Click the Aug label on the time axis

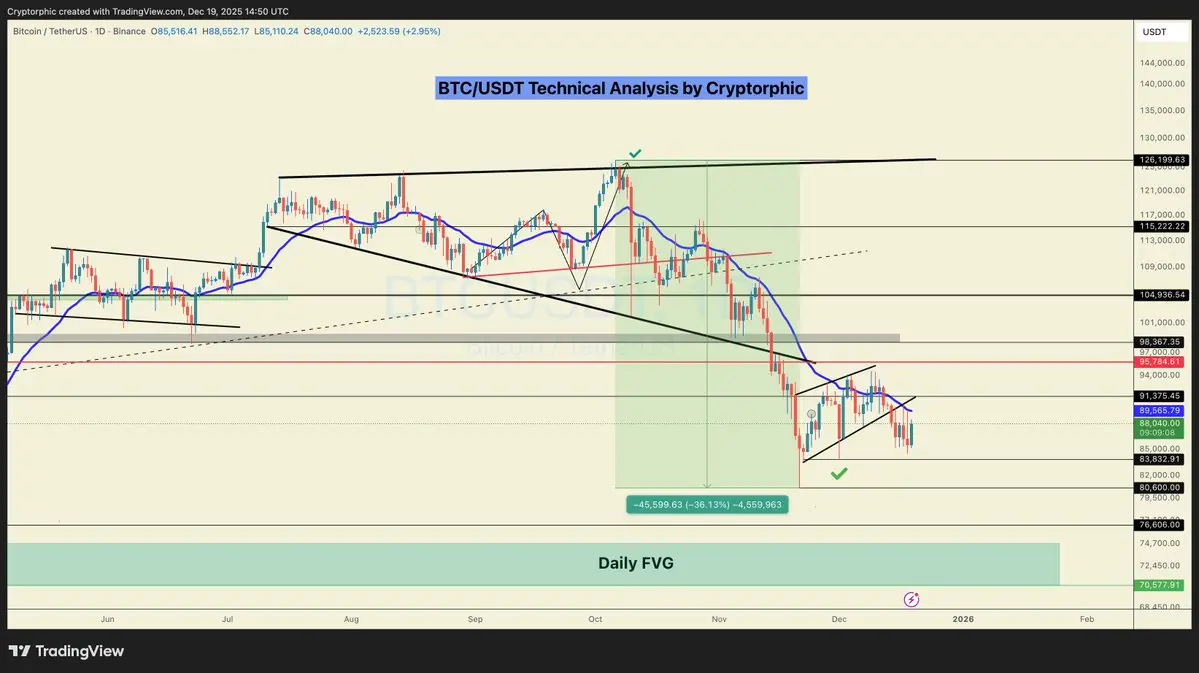(x=351, y=619)
